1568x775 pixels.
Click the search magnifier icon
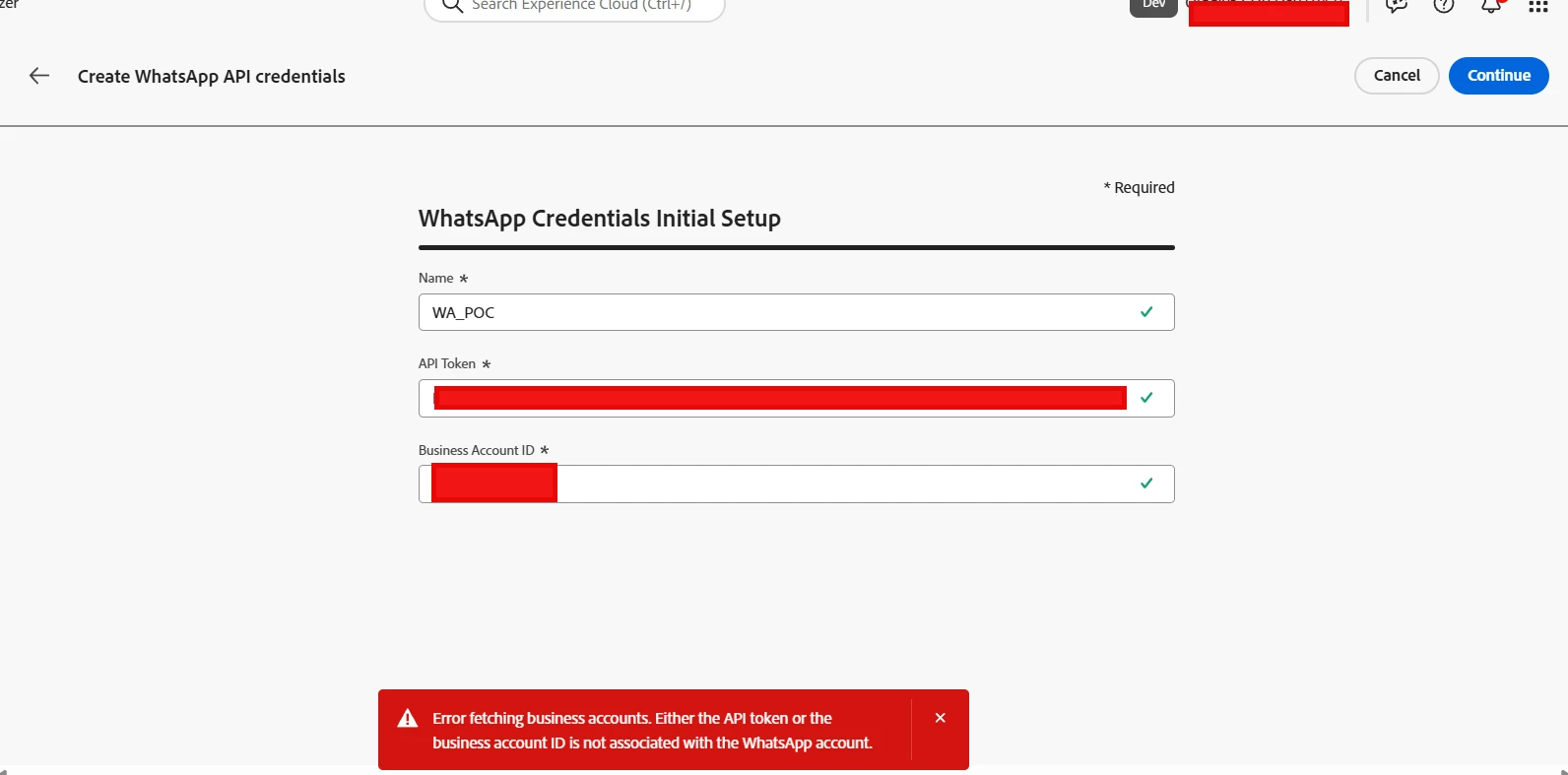(x=452, y=5)
